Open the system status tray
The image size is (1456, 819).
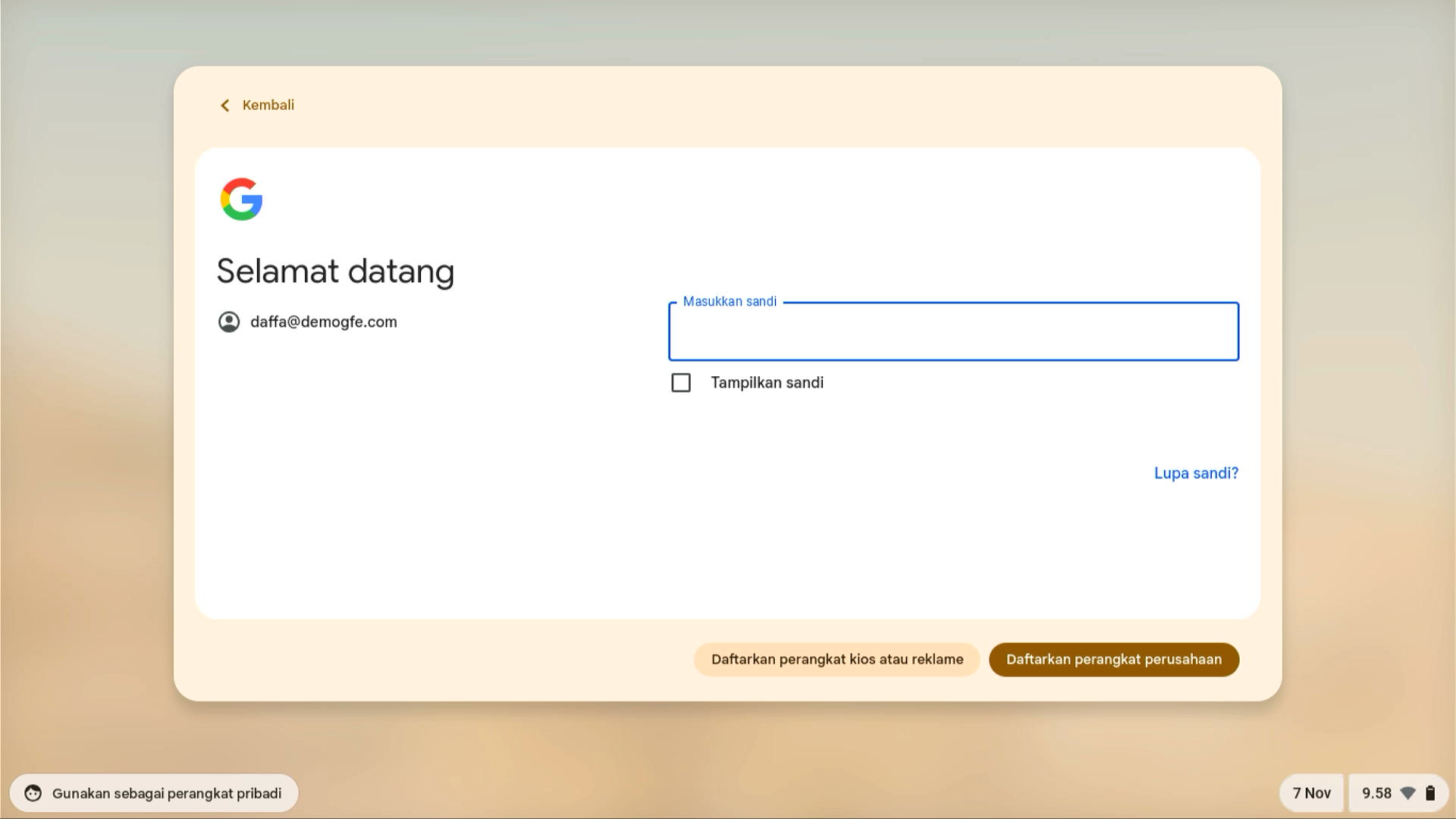click(1398, 792)
